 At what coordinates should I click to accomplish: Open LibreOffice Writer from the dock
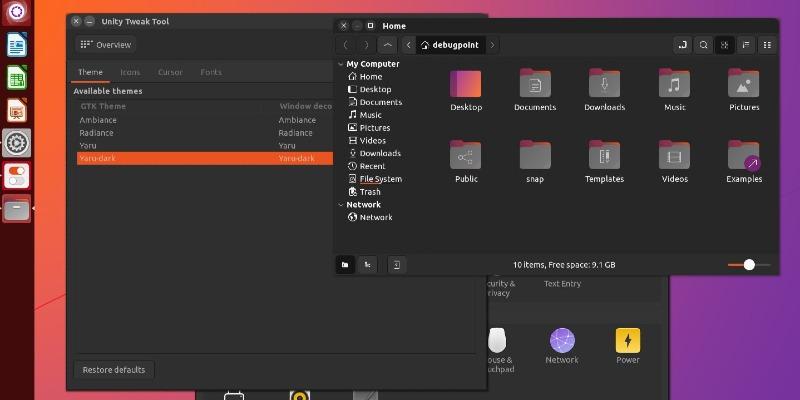(x=17, y=45)
